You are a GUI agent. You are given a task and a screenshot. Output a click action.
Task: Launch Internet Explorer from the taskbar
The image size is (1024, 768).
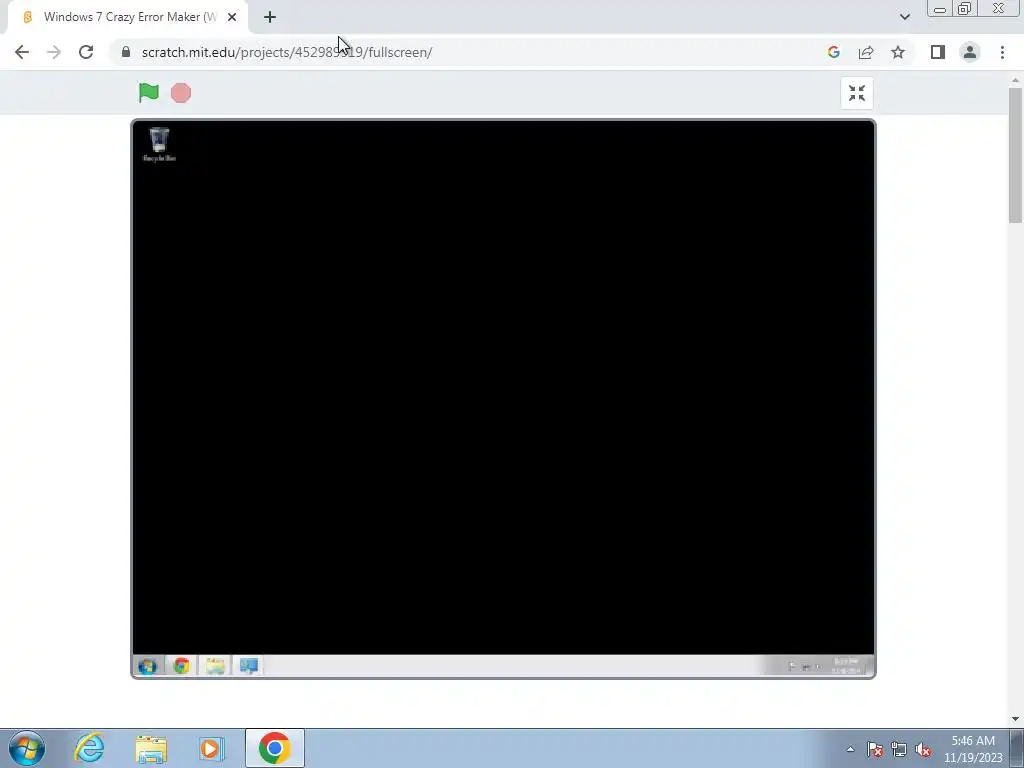click(89, 748)
